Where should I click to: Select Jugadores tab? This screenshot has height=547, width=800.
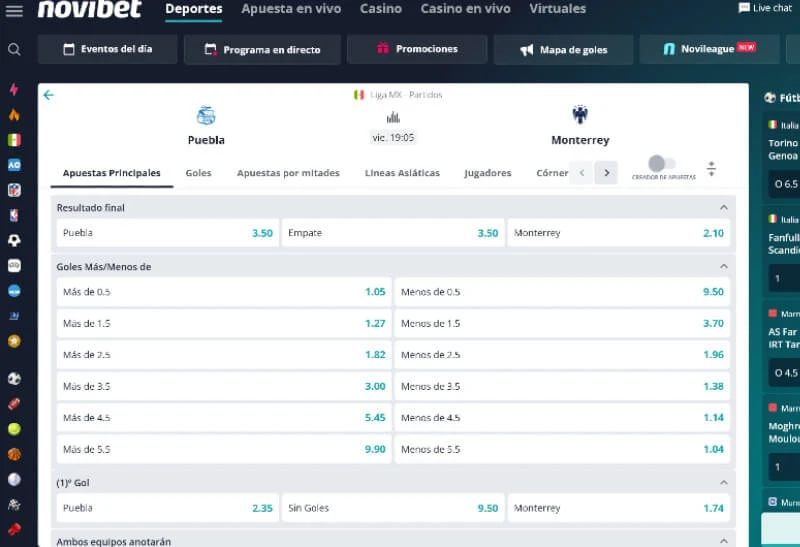click(488, 173)
